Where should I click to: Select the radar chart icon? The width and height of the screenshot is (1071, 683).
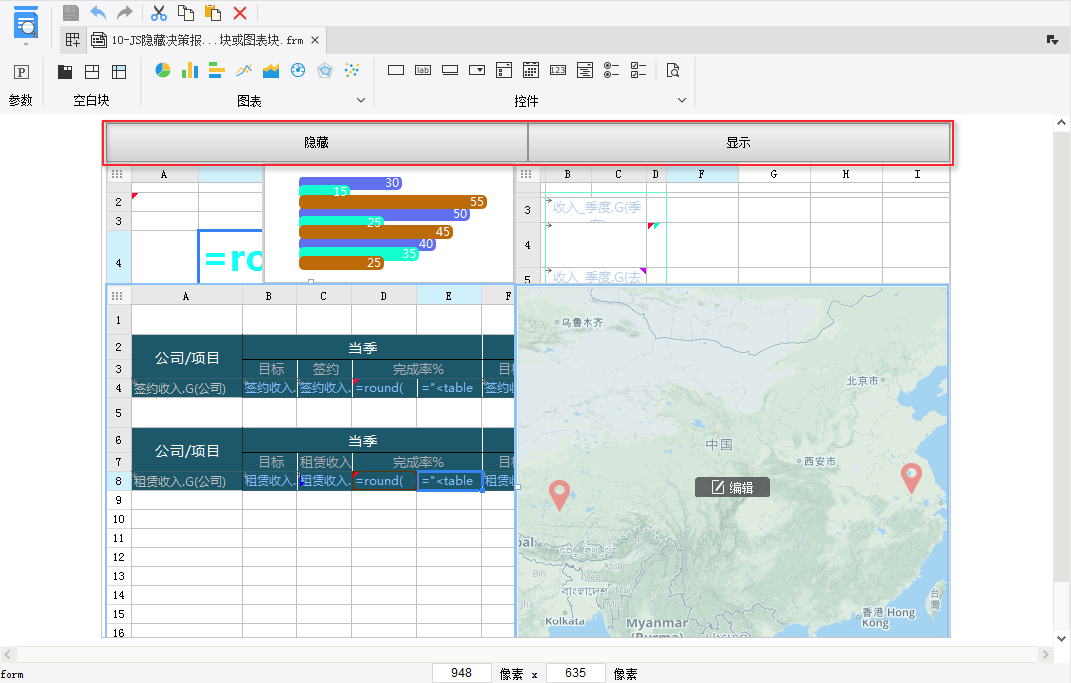324,70
